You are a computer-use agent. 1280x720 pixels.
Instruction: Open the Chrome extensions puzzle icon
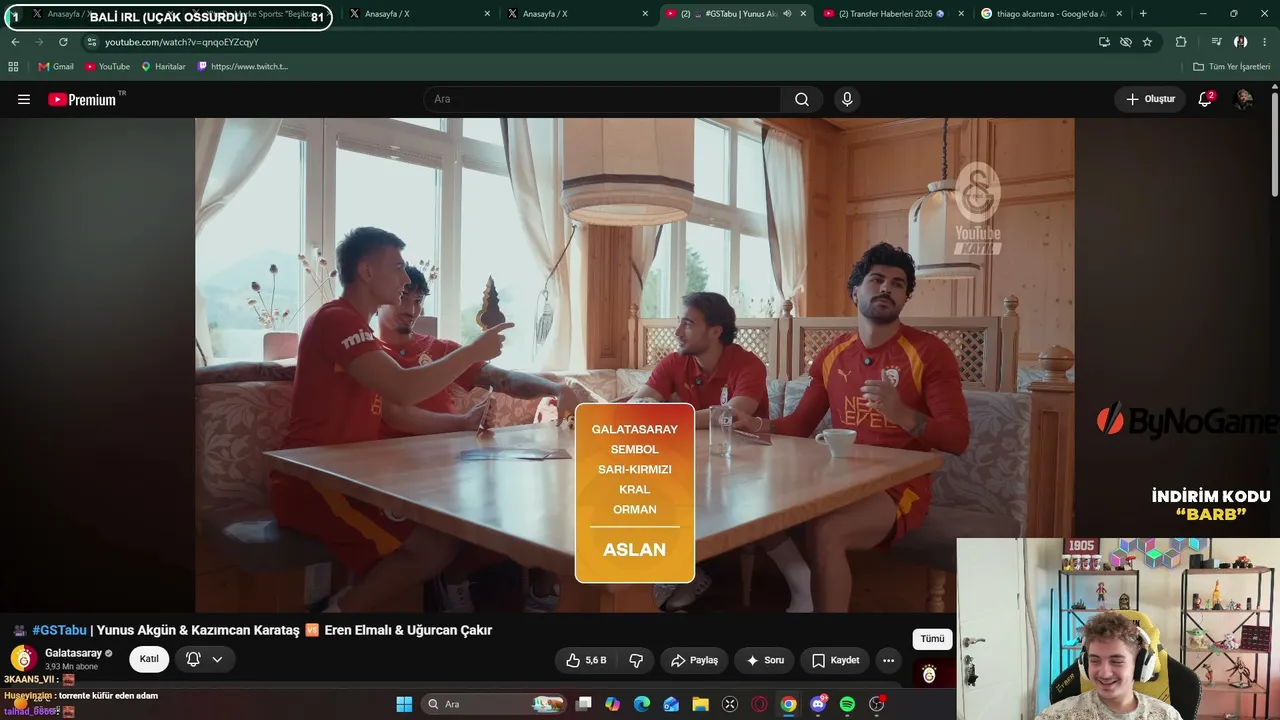click(1181, 42)
